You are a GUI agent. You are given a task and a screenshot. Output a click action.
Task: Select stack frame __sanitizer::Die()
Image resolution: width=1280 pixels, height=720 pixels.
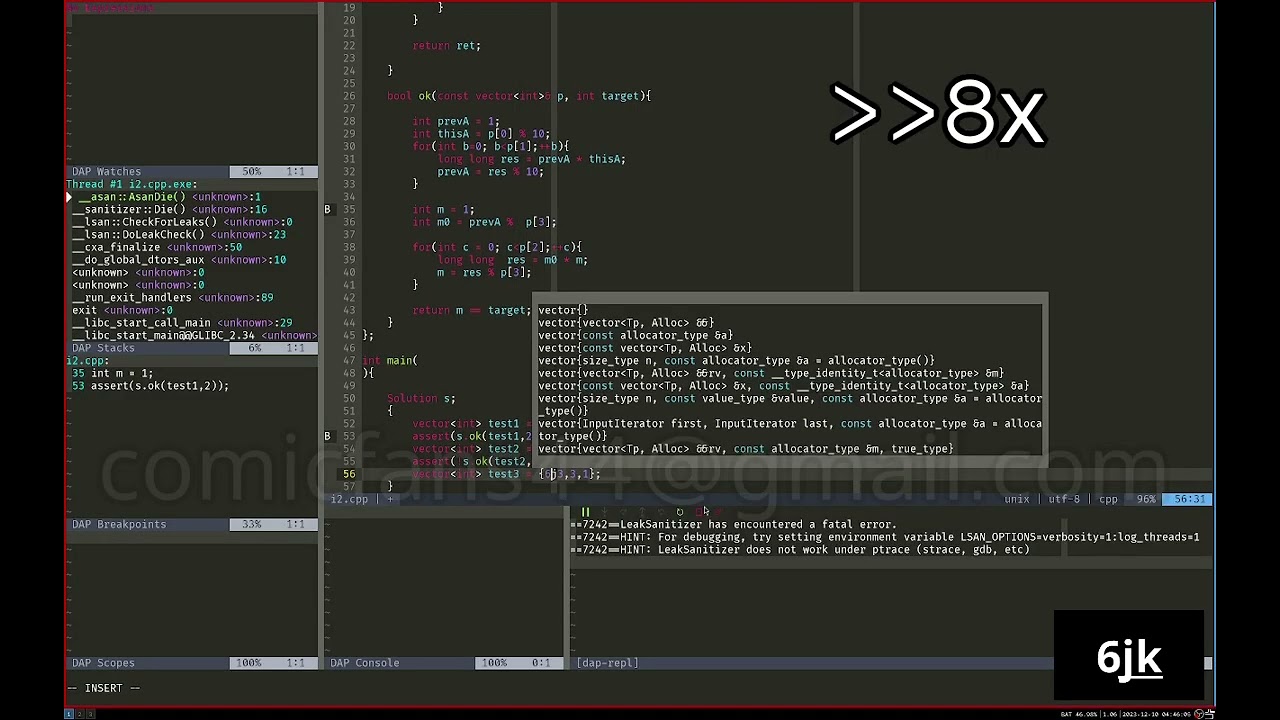click(x=169, y=209)
